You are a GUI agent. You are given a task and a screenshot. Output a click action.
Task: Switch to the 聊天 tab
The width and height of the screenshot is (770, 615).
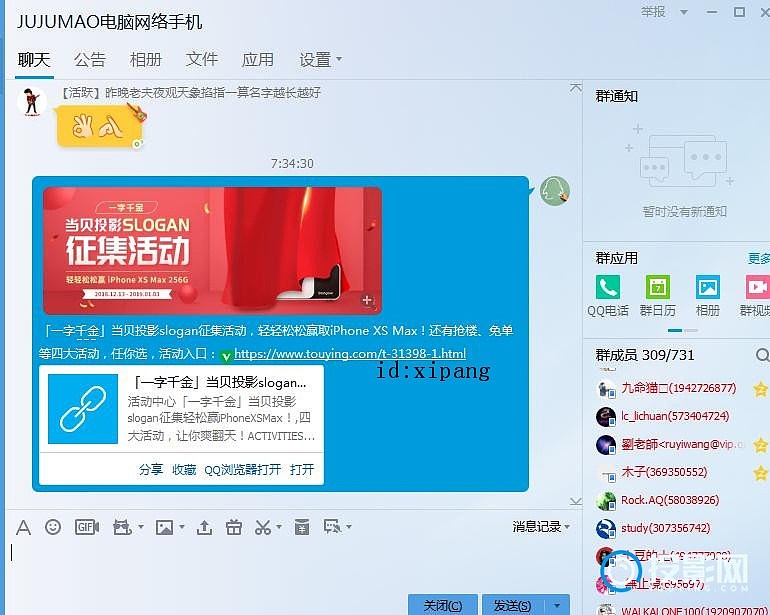tap(34, 60)
